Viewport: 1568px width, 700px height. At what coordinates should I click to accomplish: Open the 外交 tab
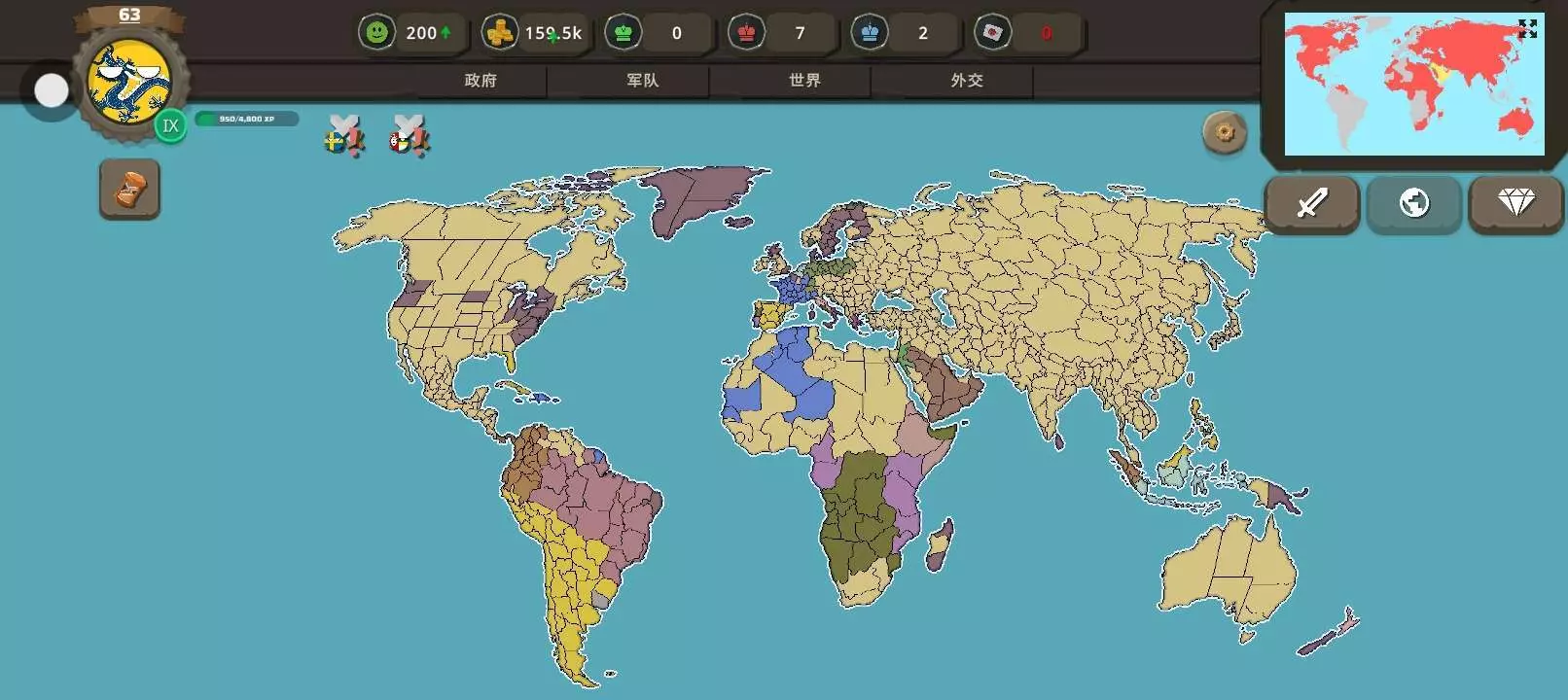click(x=967, y=81)
